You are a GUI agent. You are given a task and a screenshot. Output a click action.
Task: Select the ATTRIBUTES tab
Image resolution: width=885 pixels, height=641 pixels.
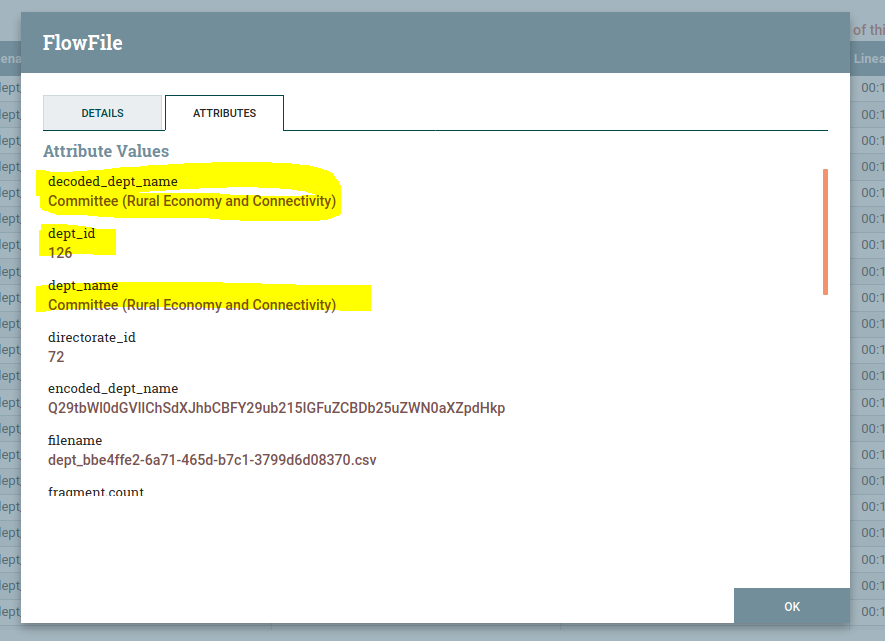pos(224,113)
